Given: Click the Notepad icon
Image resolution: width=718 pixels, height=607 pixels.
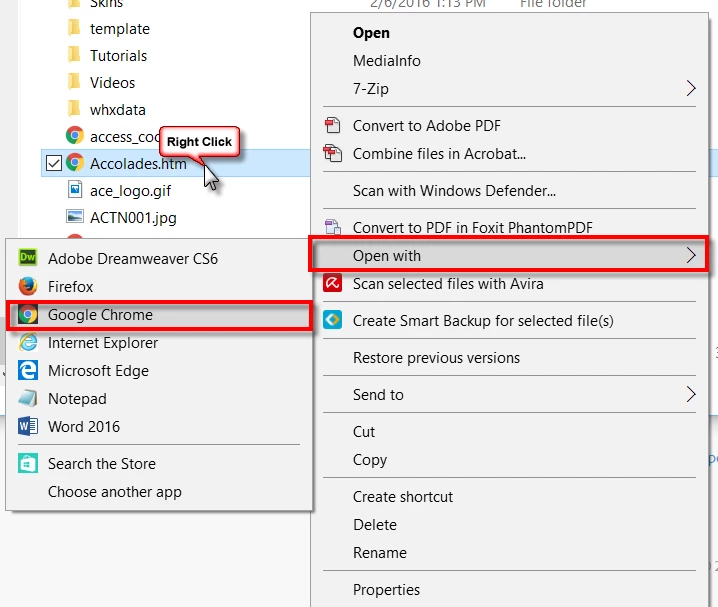Looking at the screenshot, I should pyautogui.click(x=27, y=398).
